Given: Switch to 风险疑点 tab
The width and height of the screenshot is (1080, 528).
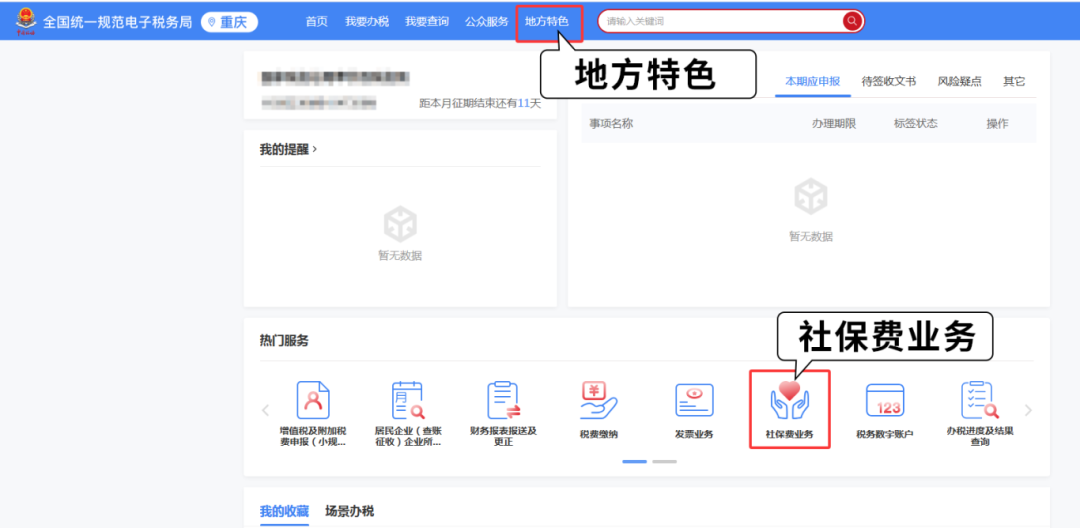Looking at the screenshot, I should [x=959, y=81].
